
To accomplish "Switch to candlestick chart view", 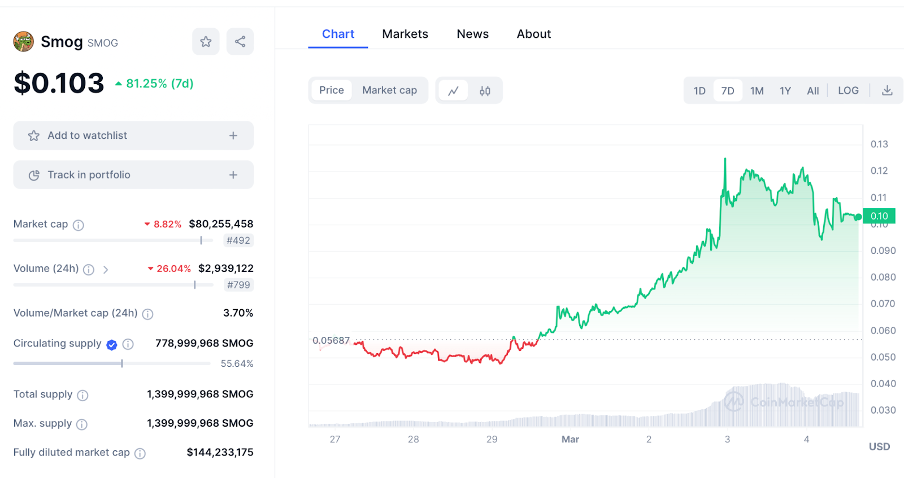I will [485, 91].
